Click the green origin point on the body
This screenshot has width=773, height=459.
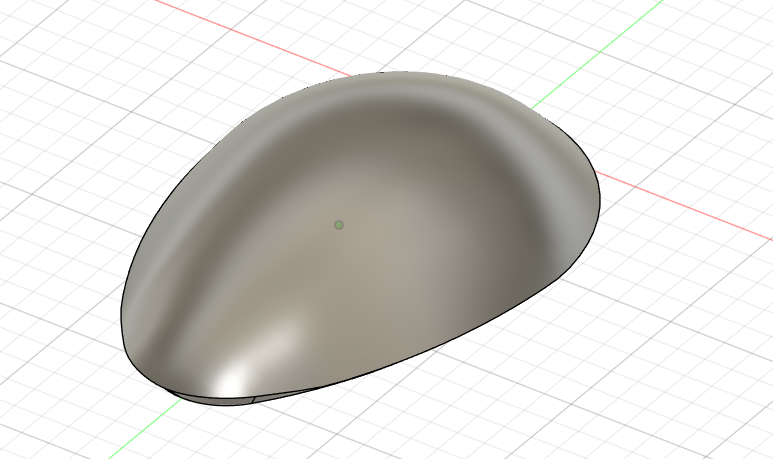pos(339,225)
